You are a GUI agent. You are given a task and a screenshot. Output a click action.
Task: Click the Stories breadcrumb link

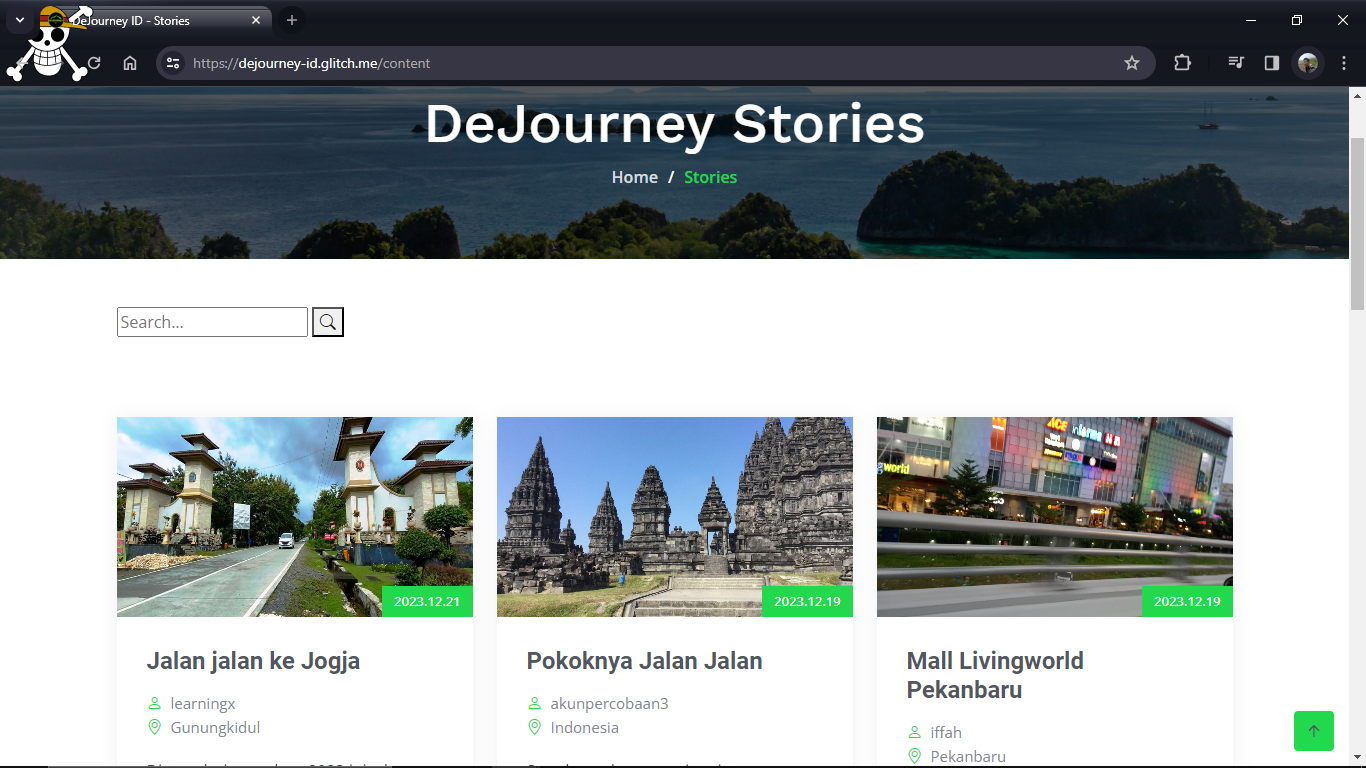click(711, 177)
